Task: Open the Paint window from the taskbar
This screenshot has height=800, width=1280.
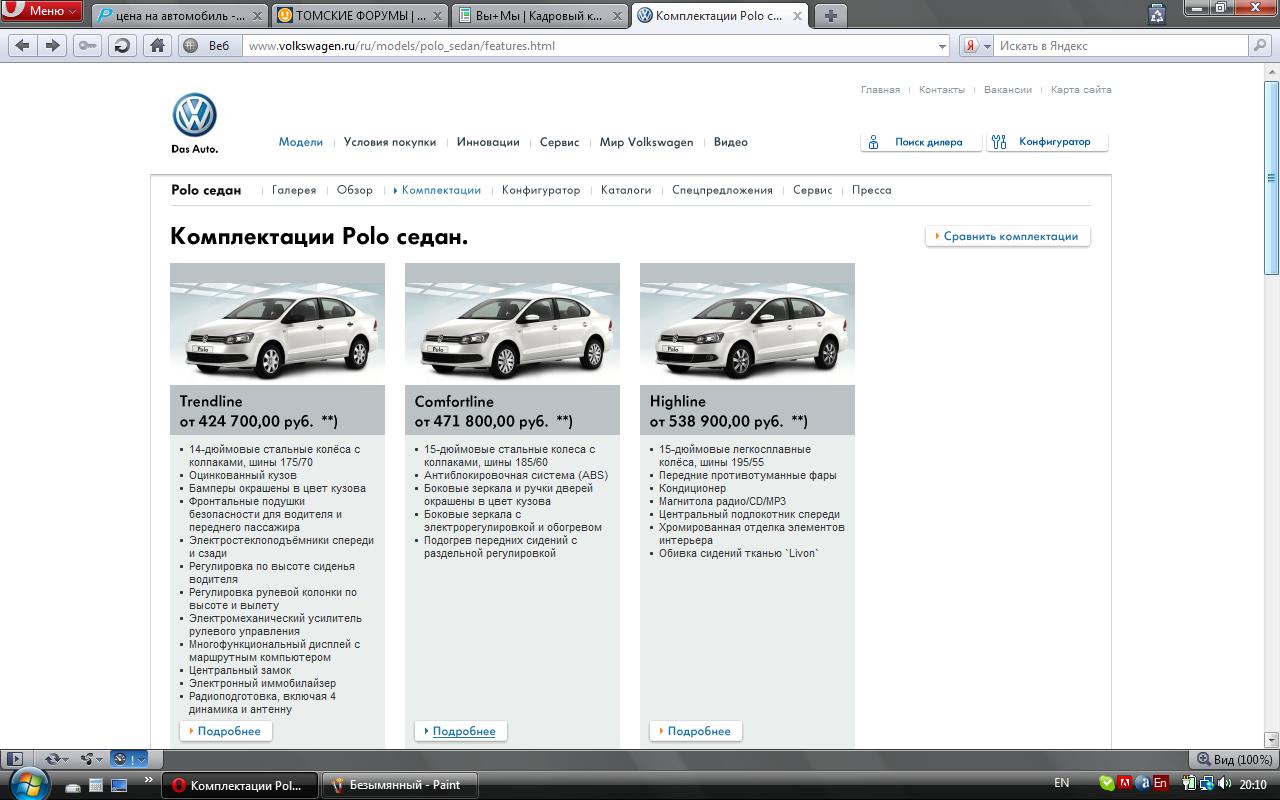Action: [398, 785]
